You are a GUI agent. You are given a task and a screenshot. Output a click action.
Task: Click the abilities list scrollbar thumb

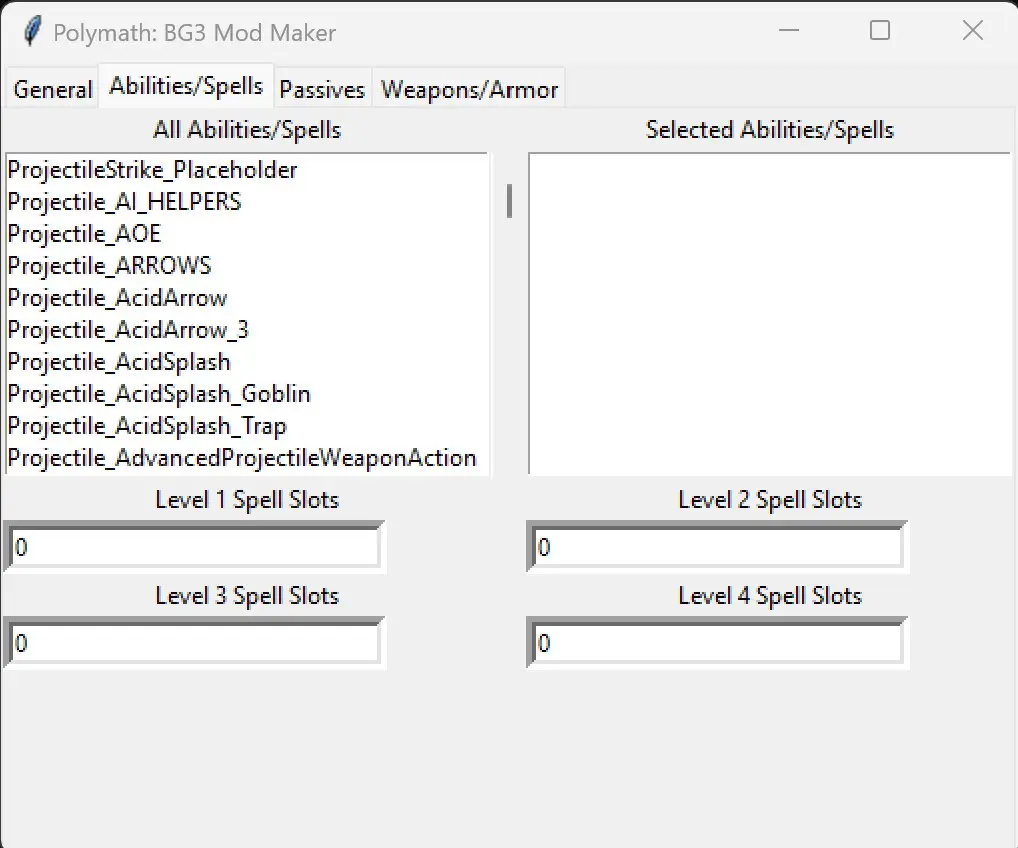tap(510, 201)
